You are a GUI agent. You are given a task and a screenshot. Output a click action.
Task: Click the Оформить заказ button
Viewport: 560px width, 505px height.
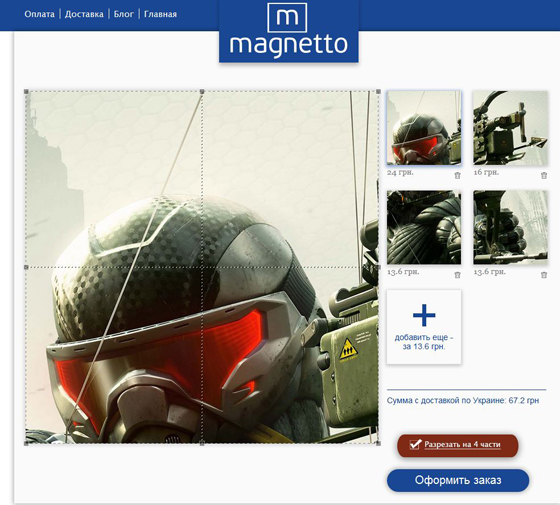coord(458,480)
